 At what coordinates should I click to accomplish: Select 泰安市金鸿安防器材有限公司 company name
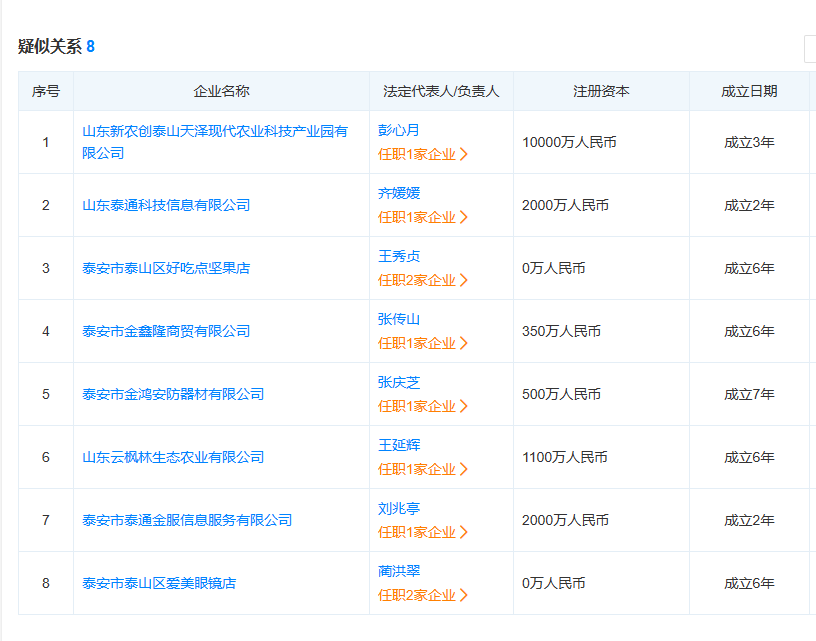point(173,394)
